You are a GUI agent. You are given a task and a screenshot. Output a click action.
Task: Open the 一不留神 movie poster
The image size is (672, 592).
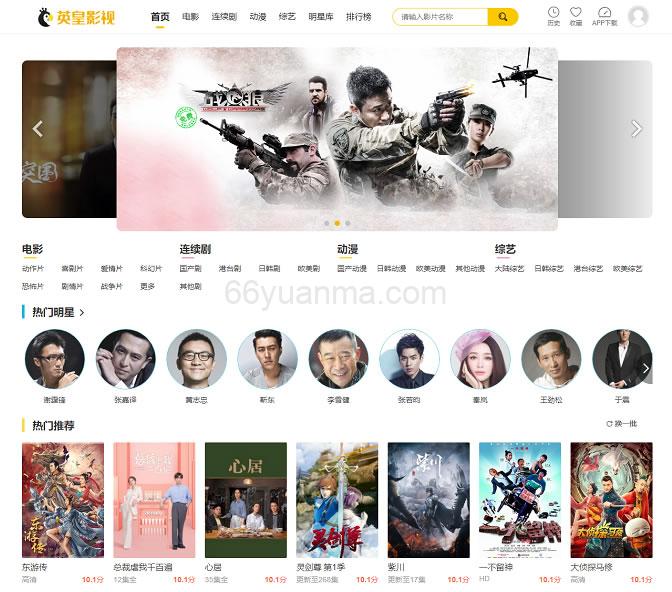(520, 500)
